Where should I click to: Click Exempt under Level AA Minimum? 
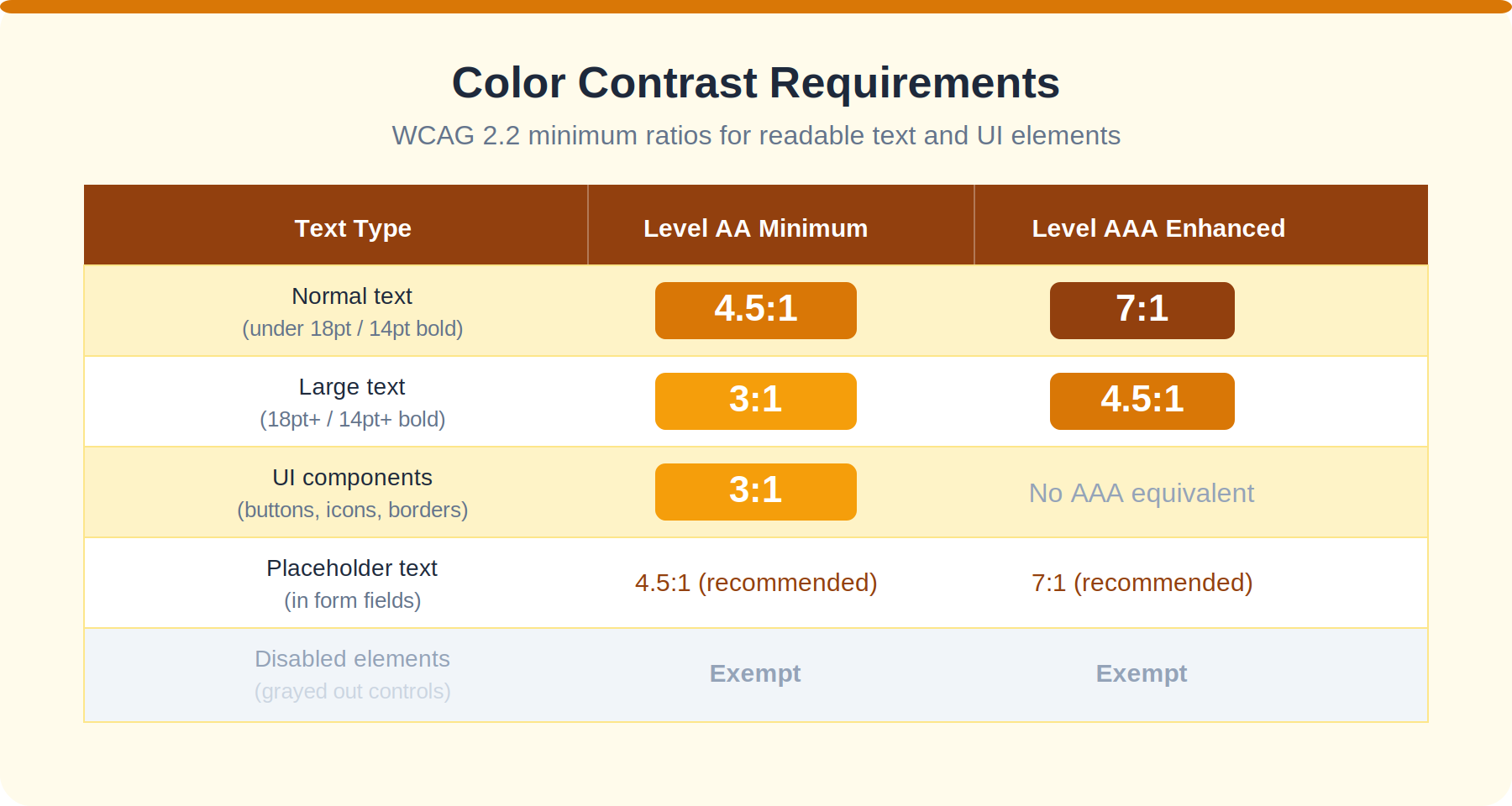tap(755, 673)
